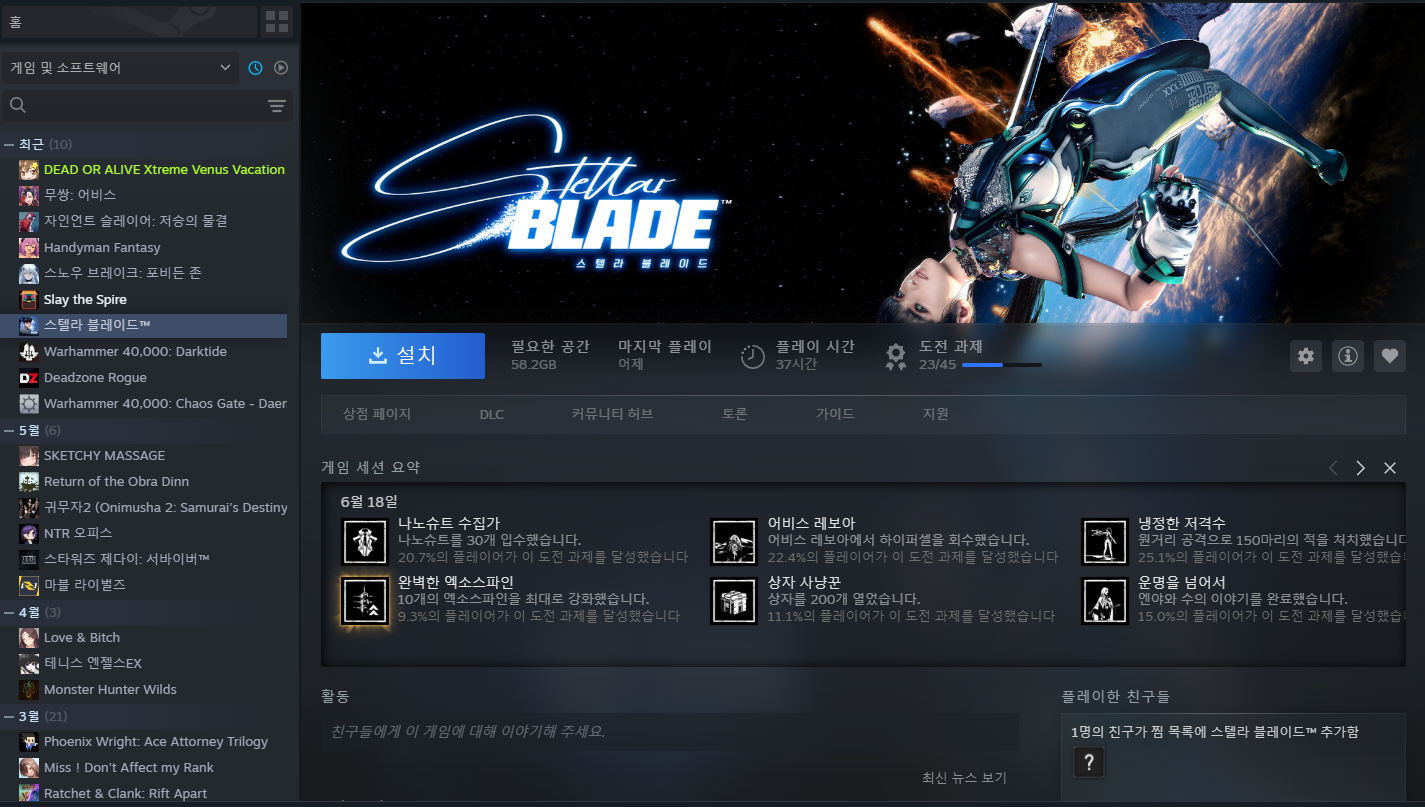Collapse the 4월 section
The height and width of the screenshot is (807, 1425).
[x=8, y=612]
